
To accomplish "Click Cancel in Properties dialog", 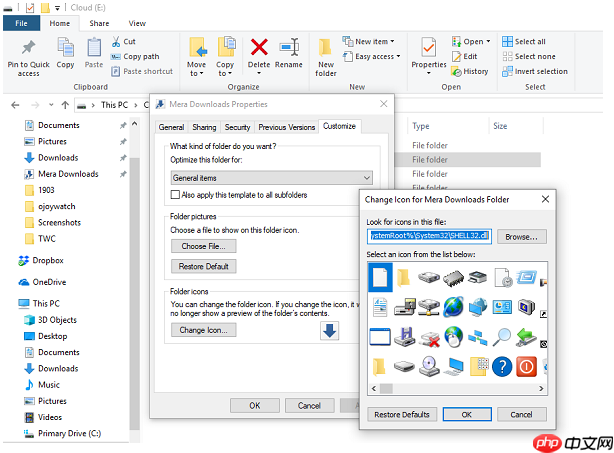I will [309, 406].
